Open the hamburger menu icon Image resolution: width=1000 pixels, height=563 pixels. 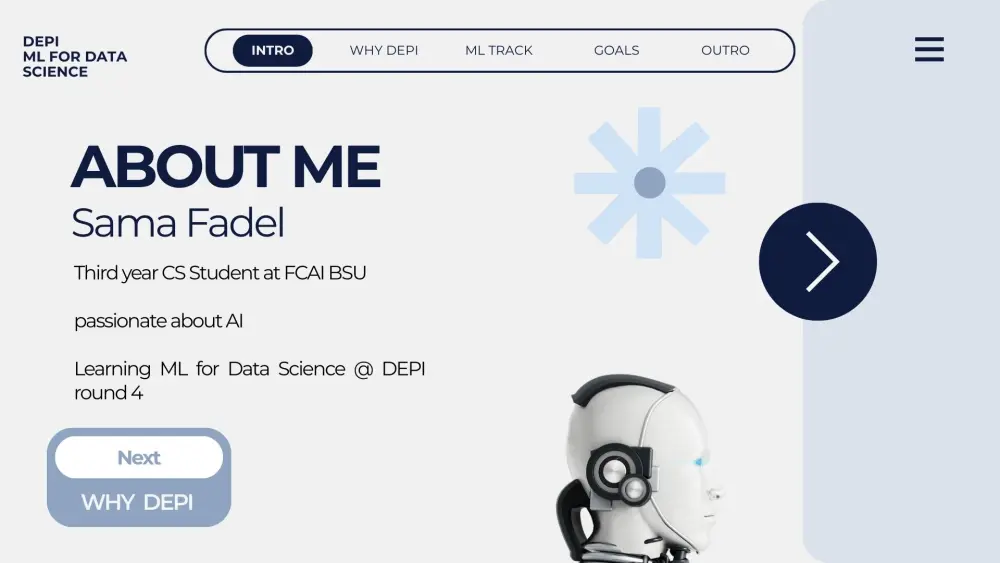point(929,49)
